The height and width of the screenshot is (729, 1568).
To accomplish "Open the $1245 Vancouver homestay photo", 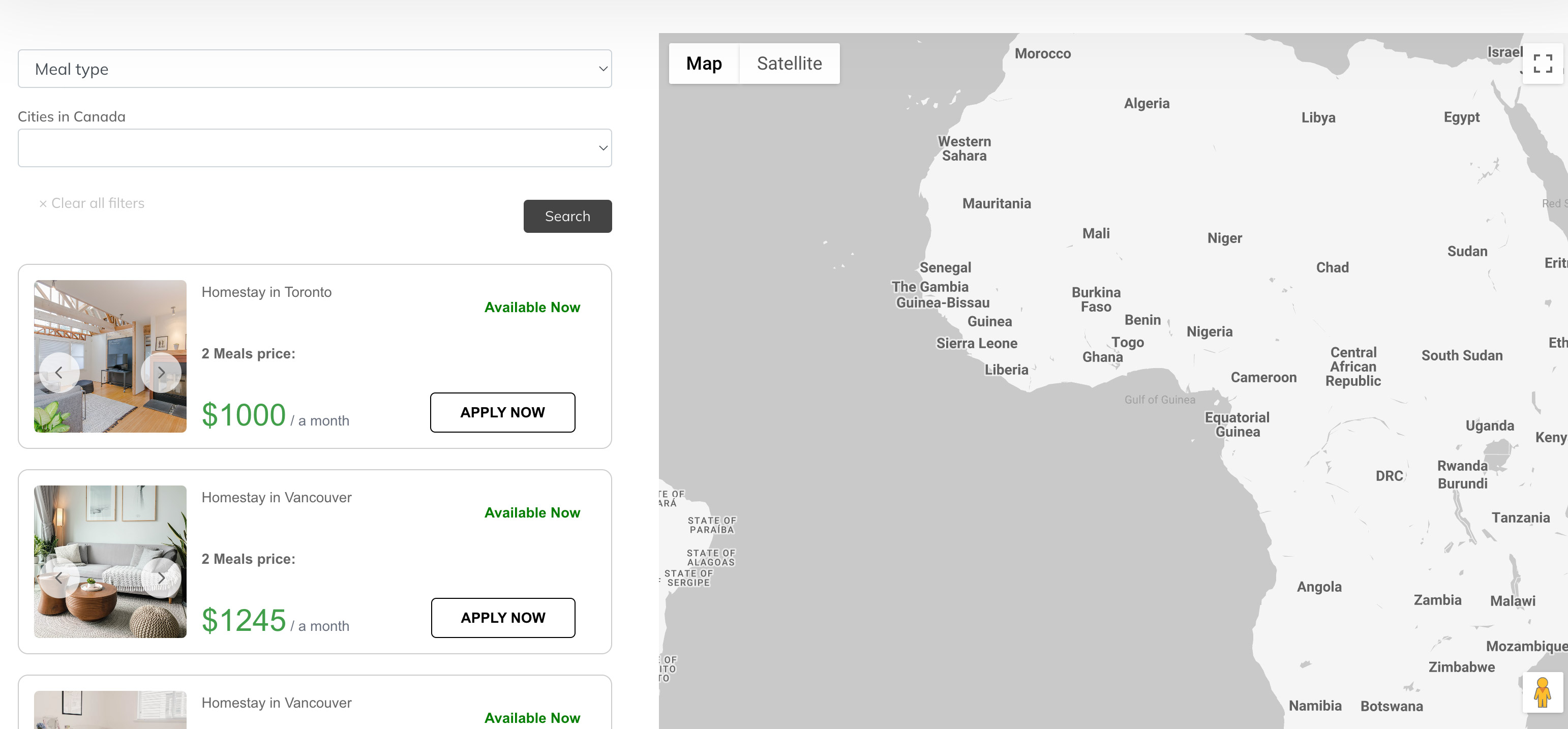I will pyautogui.click(x=110, y=562).
